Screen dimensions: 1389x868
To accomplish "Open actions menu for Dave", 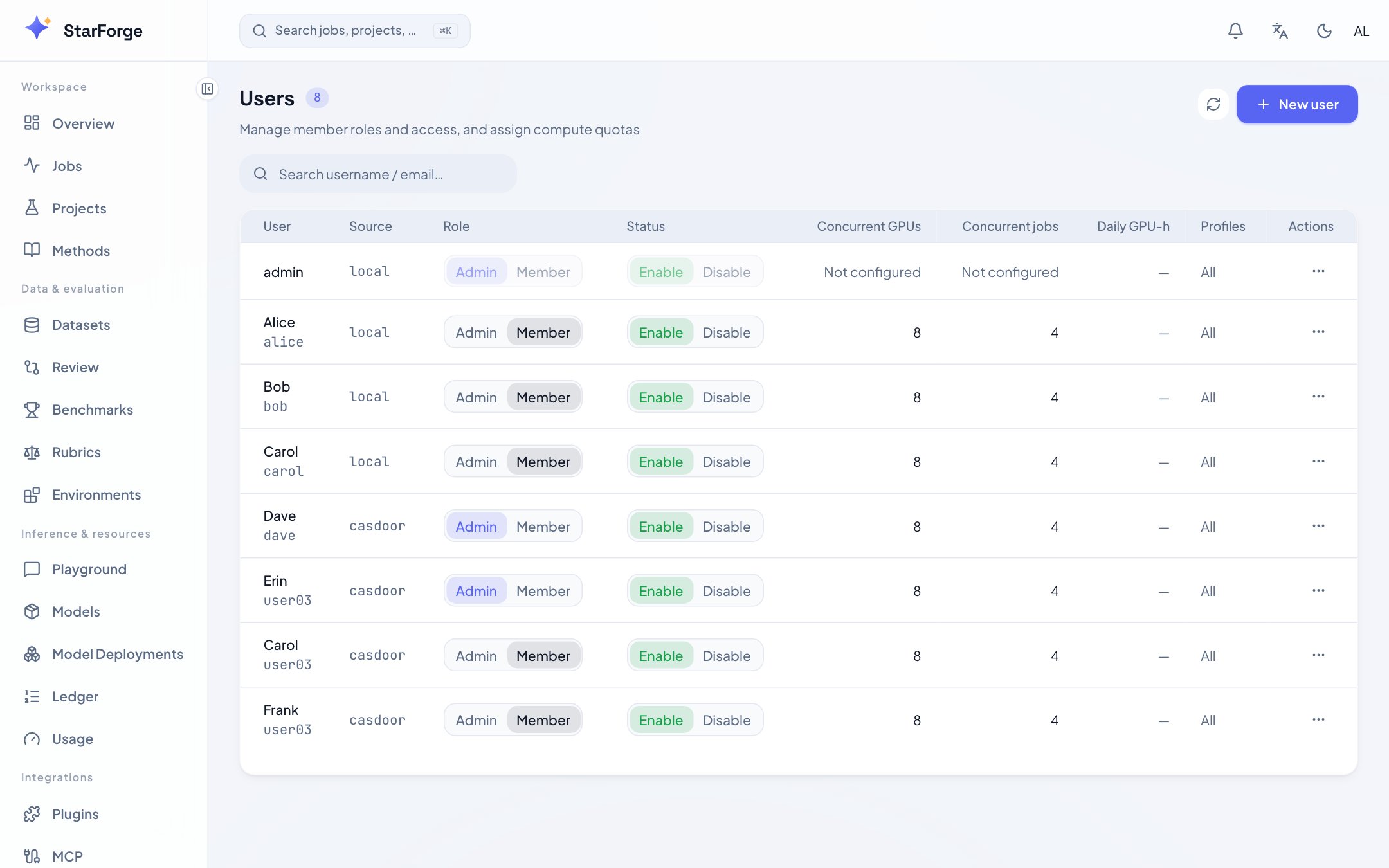I will [x=1318, y=526].
